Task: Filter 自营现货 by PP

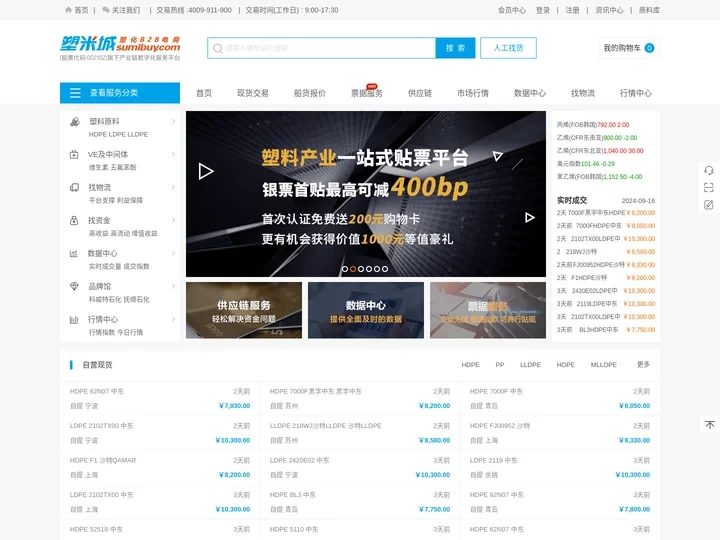Action: (500, 365)
